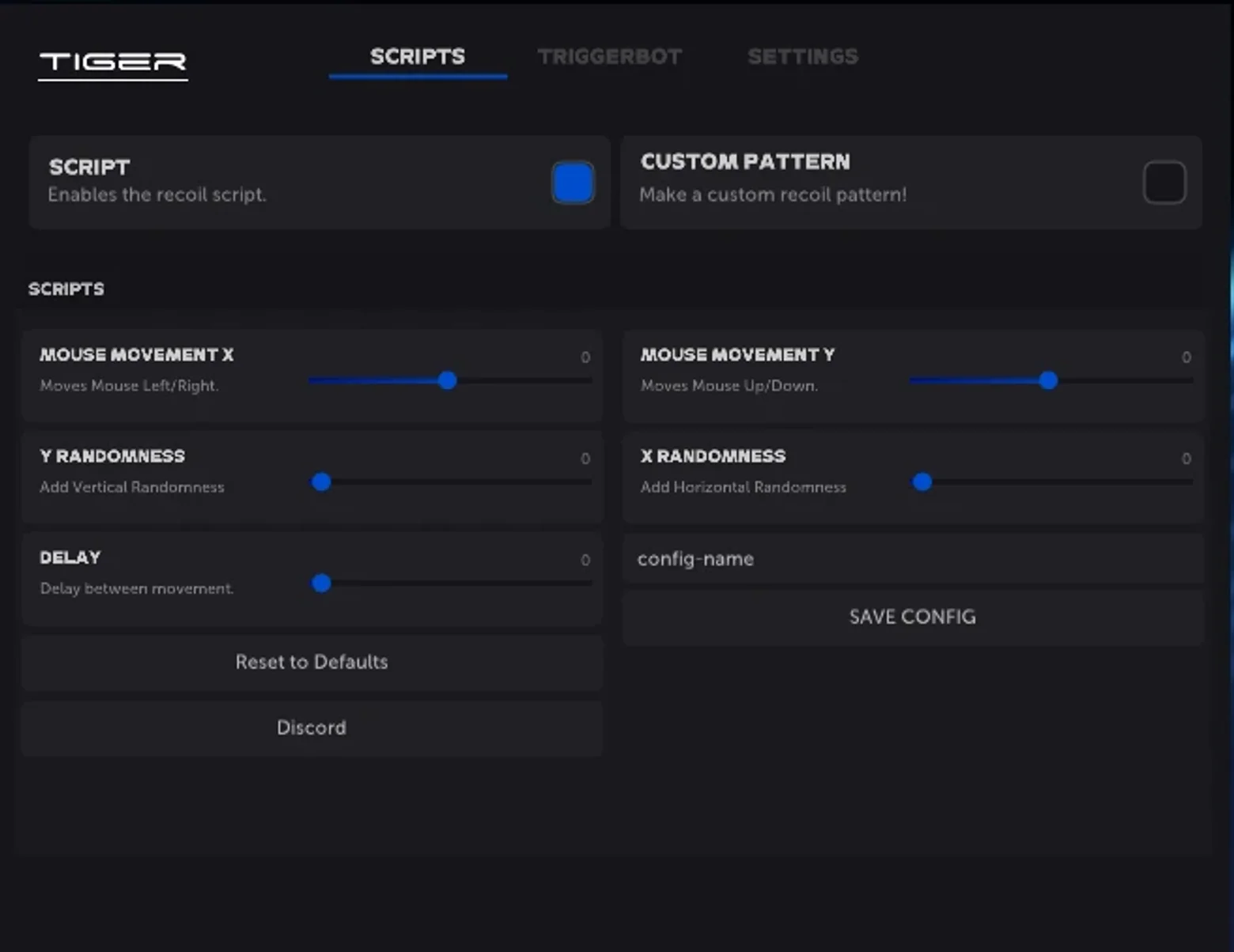The width and height of the screenshot is (1234, 952).
Task: Open the TRIGGERBOT tab
Action: coord(610,57)
